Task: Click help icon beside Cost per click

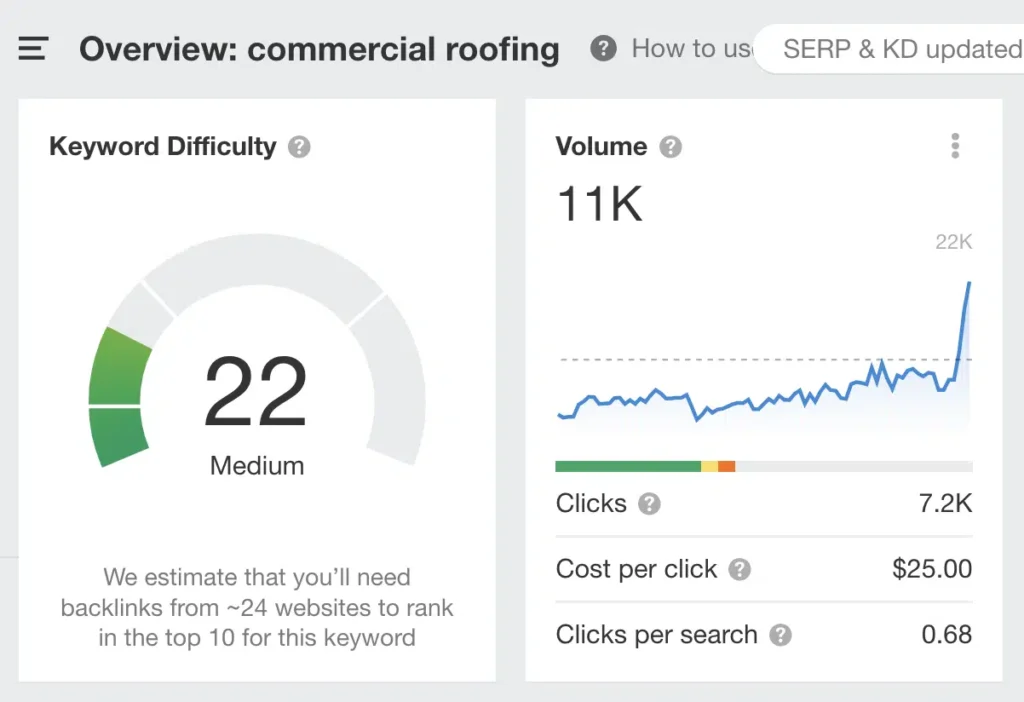Action: point(739,570)
